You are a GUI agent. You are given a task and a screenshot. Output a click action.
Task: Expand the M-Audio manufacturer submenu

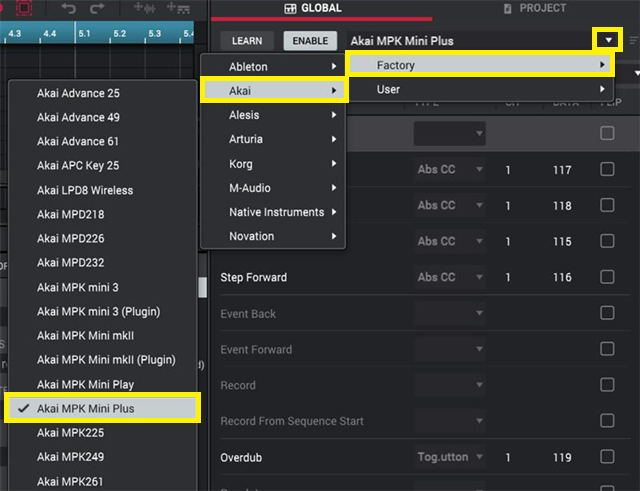coord(273,188)
